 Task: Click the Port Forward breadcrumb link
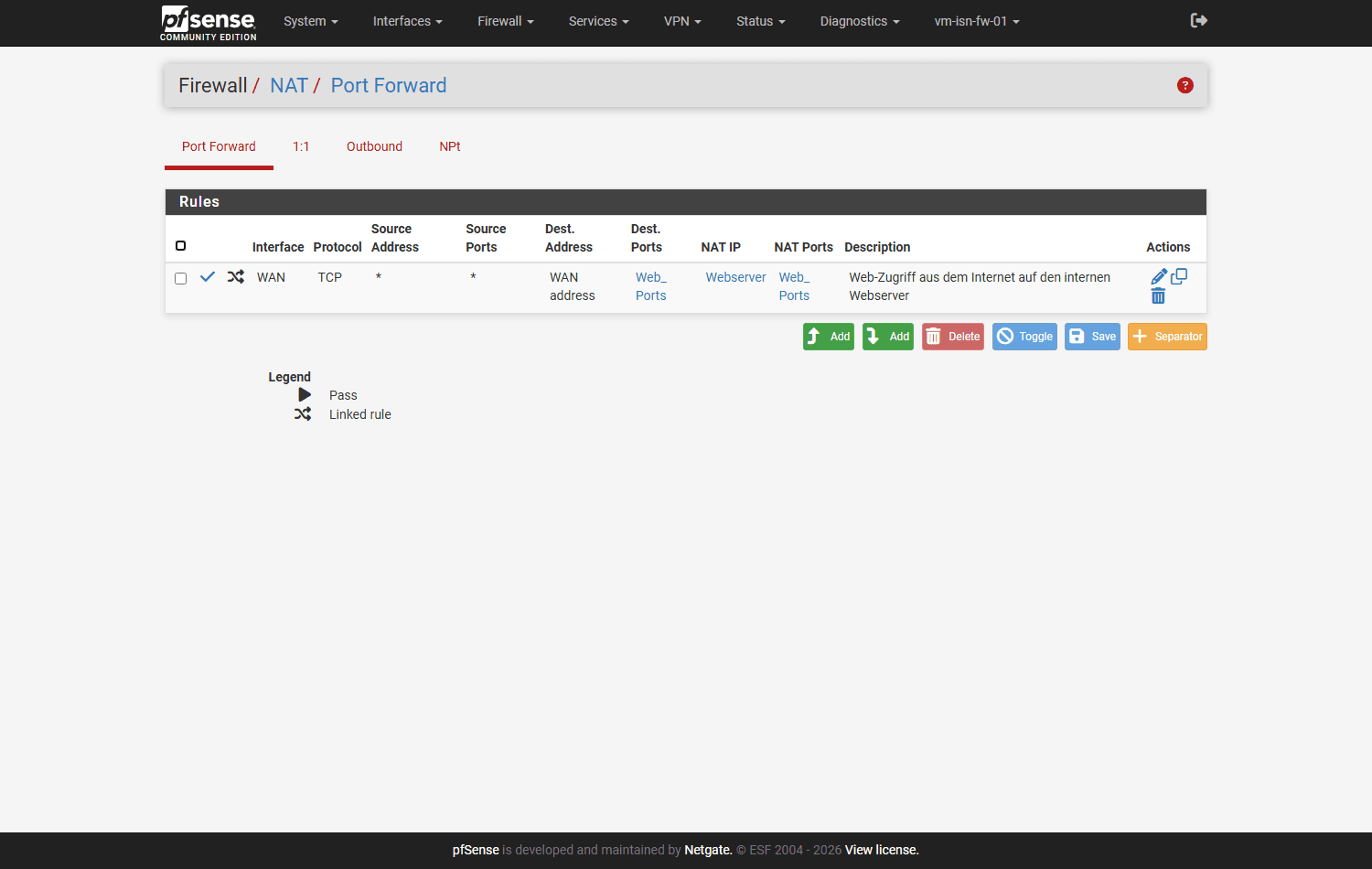389,85
